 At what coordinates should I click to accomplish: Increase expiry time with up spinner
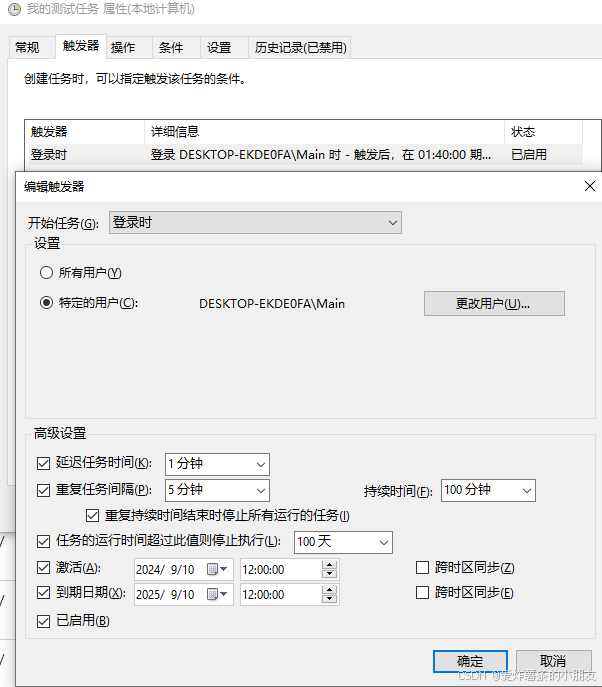point(329,590)
